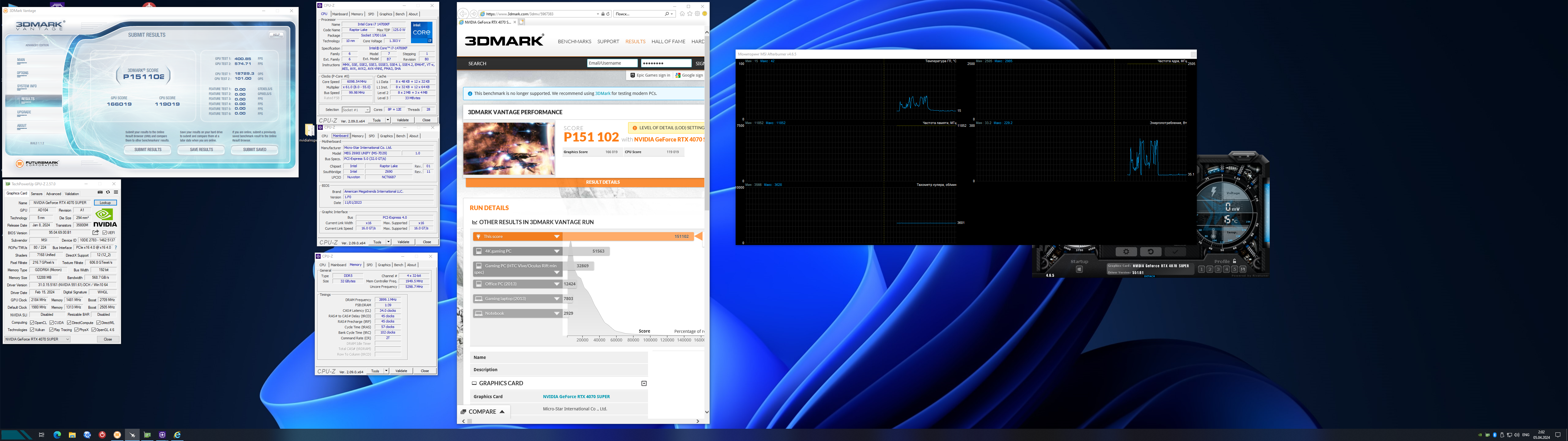Click Epic Games sign in icon
This screenshot has height=441, width=1568.
pos(633,76)
